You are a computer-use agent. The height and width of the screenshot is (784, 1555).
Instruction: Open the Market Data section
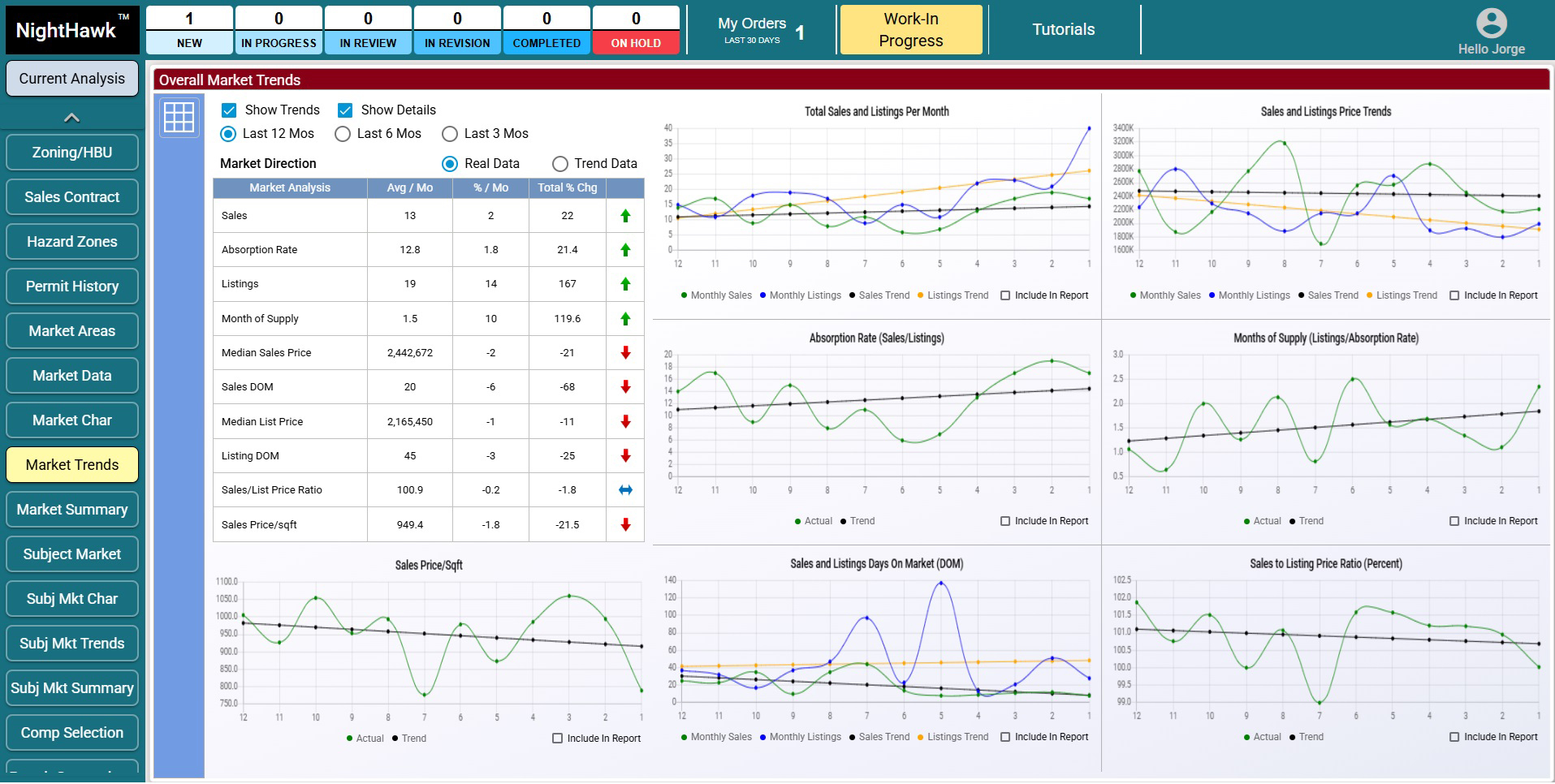(x=72, y=376)
